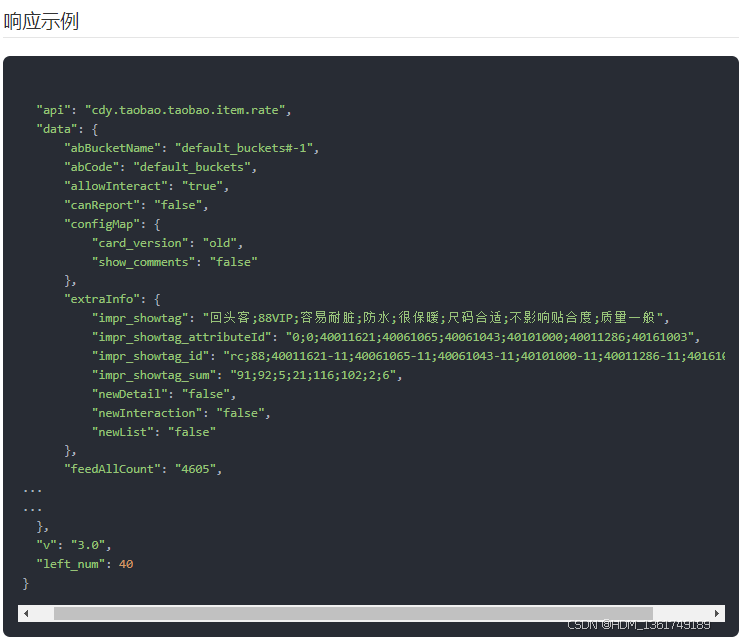739x638 pixels.
Task: Click the horizontal scrollbar left arrow
Action: point(26,613)
